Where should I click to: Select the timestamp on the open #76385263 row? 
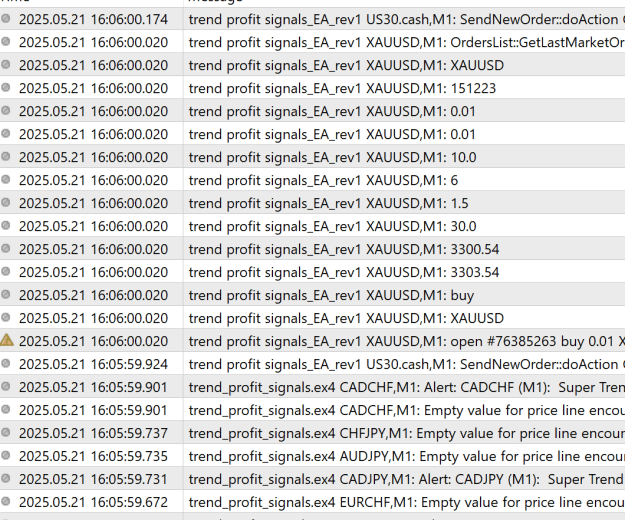[x=93, y=341]
